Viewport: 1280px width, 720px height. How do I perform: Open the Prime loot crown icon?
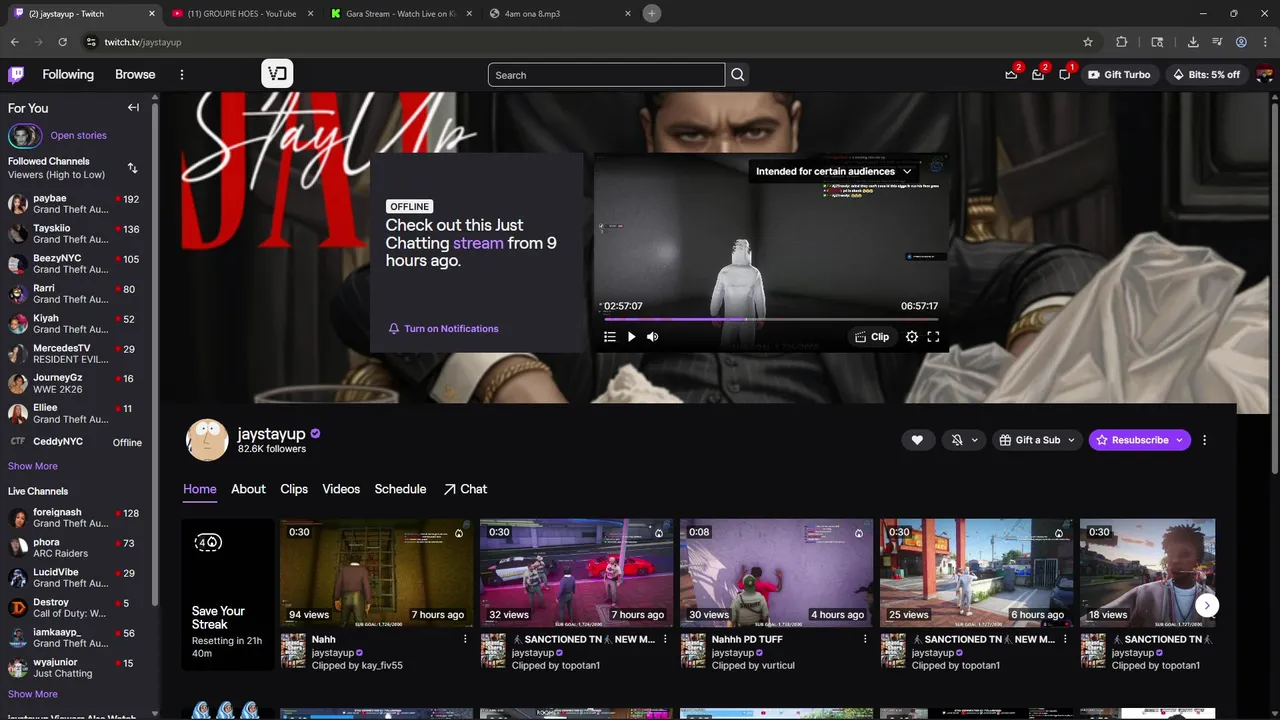1012,75
